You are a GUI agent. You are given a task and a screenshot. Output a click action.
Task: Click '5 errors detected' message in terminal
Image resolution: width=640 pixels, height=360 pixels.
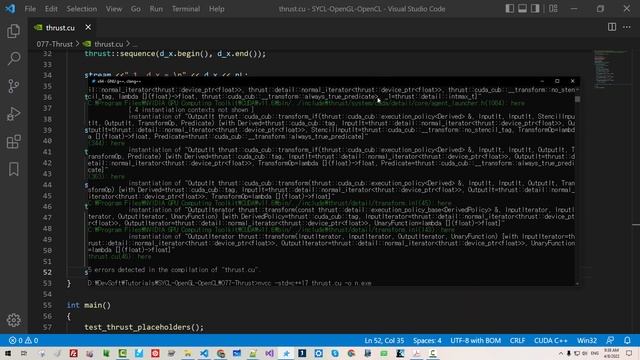[173, 270]
